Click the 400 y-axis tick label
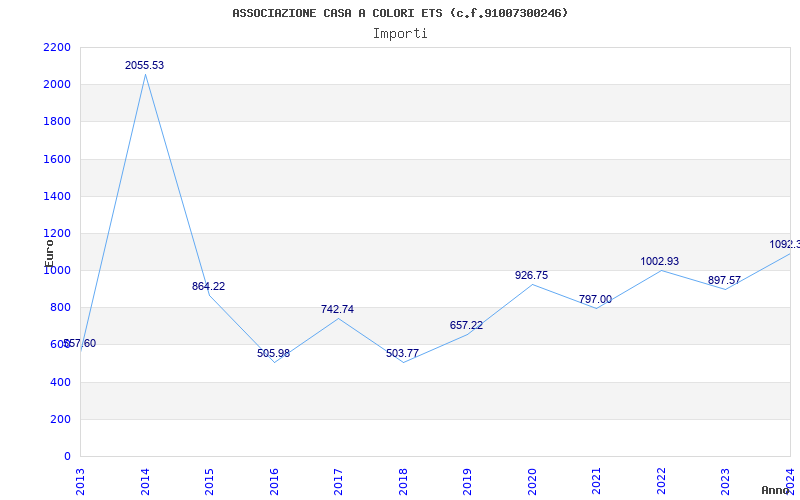The width and height of the screenshot is (800, 500). pyautogui.click(x=60, y=382)
